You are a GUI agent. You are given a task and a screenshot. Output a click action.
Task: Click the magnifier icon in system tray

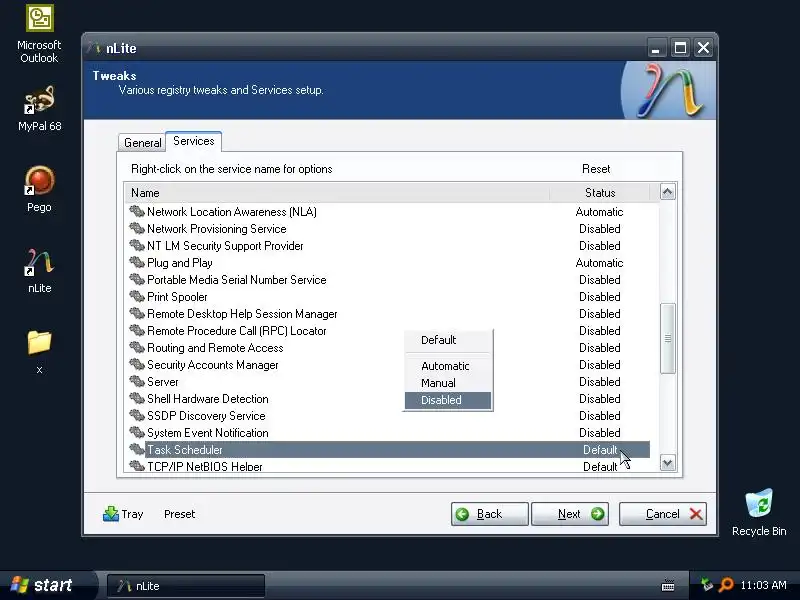[726, 585]
